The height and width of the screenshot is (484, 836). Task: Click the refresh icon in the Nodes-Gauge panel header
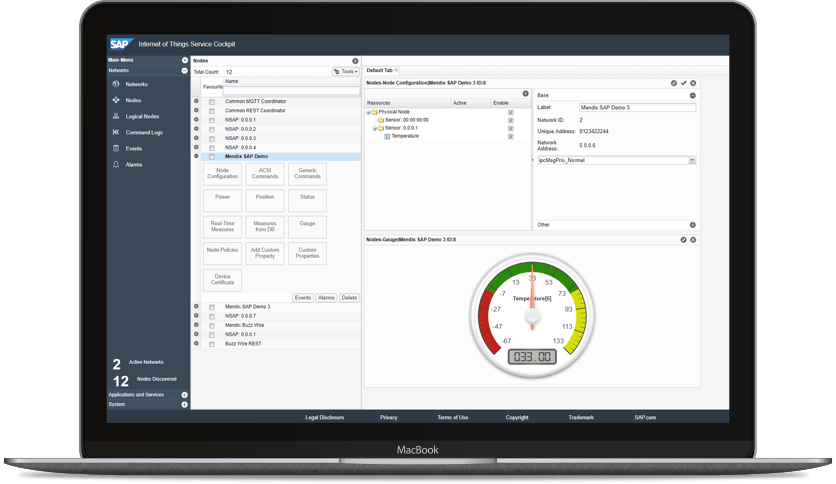684,240
